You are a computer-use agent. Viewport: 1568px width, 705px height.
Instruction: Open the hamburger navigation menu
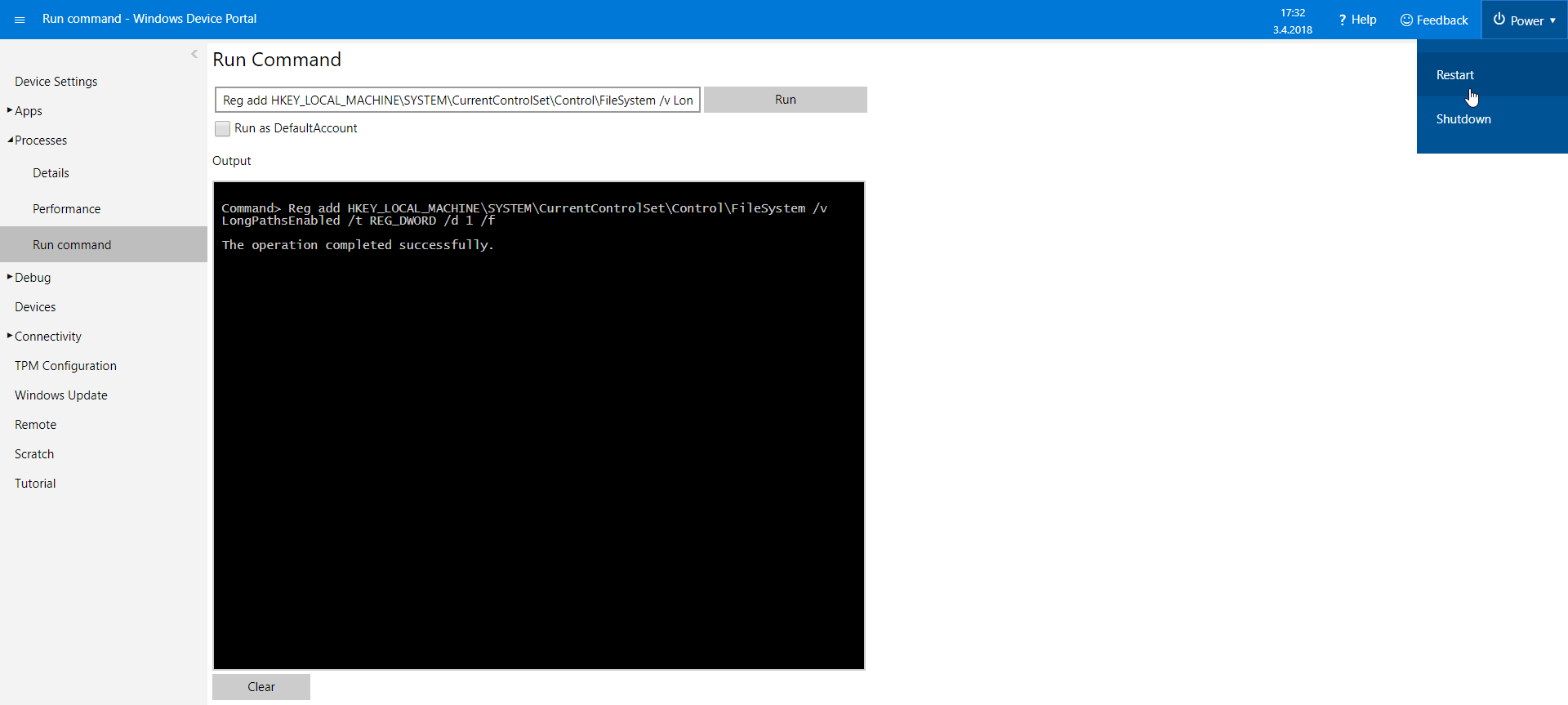(x=20, y=20)
